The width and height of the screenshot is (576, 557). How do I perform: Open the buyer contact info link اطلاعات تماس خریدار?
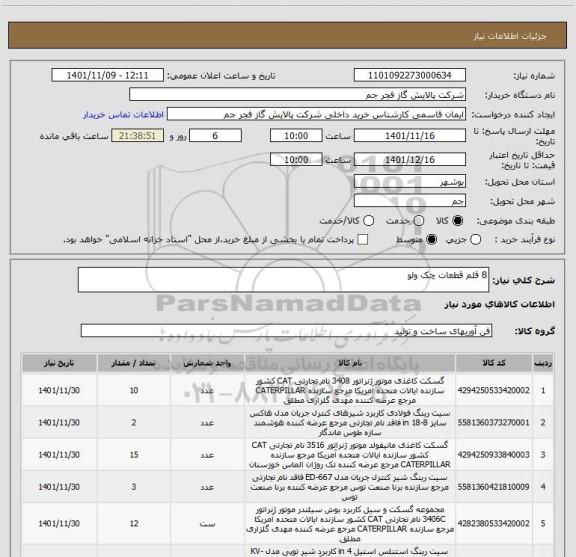123,115
